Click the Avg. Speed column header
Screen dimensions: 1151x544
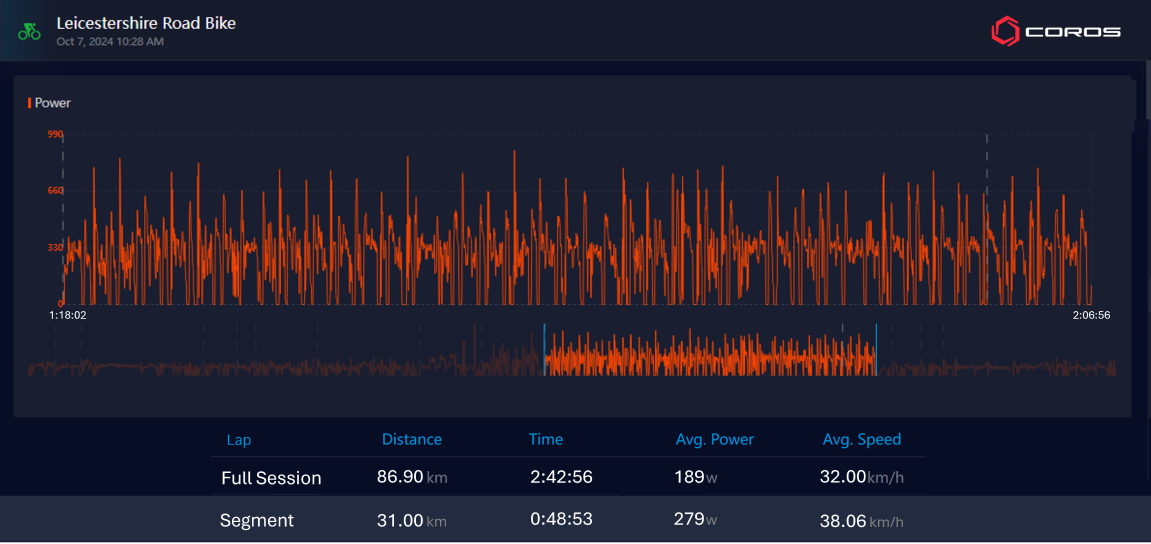861,440
